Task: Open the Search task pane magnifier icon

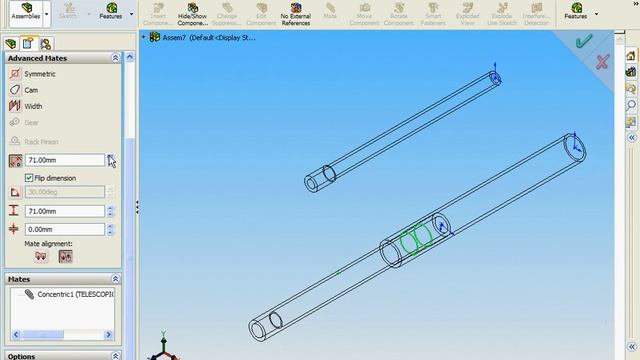Action: 631,105
